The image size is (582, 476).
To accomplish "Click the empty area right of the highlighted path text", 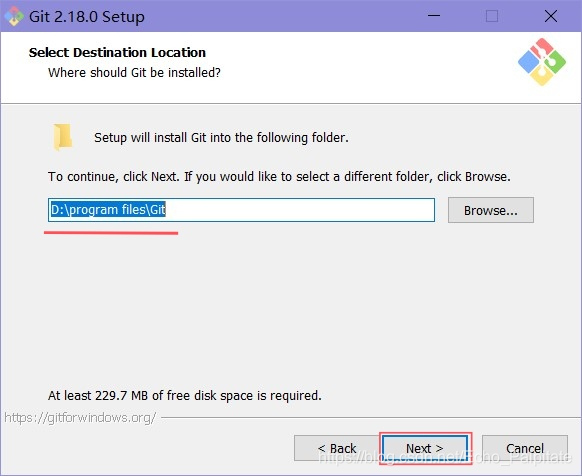I will pyautogui.click(x=300, y=210).
